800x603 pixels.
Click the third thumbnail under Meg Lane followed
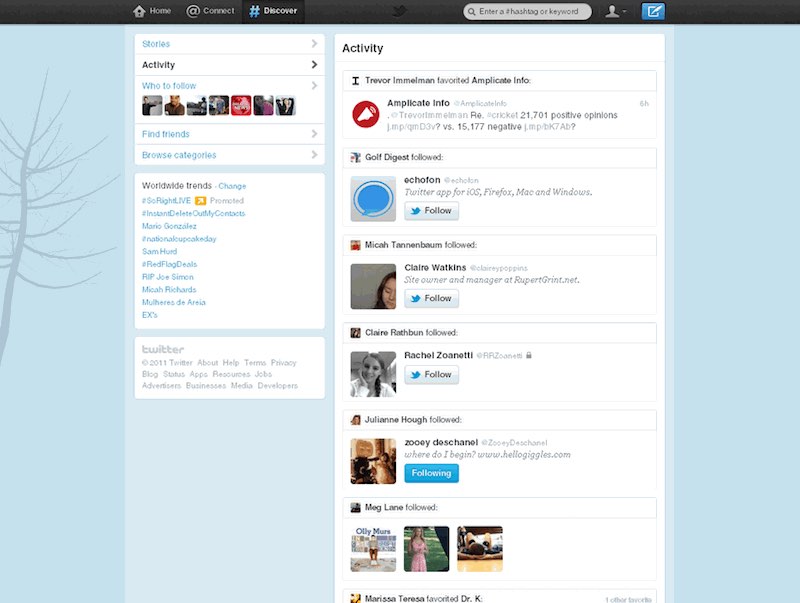coord(480,549)
